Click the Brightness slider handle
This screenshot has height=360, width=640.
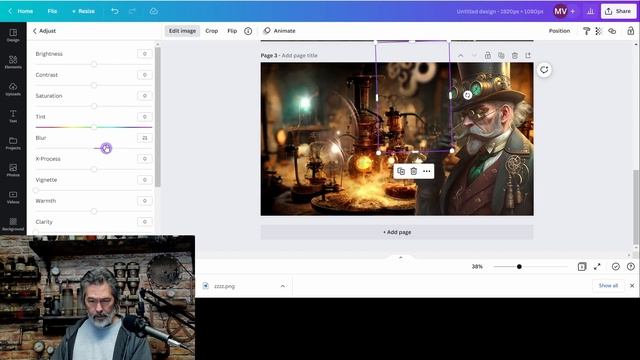pyautogui.click(x=94, y=64)
